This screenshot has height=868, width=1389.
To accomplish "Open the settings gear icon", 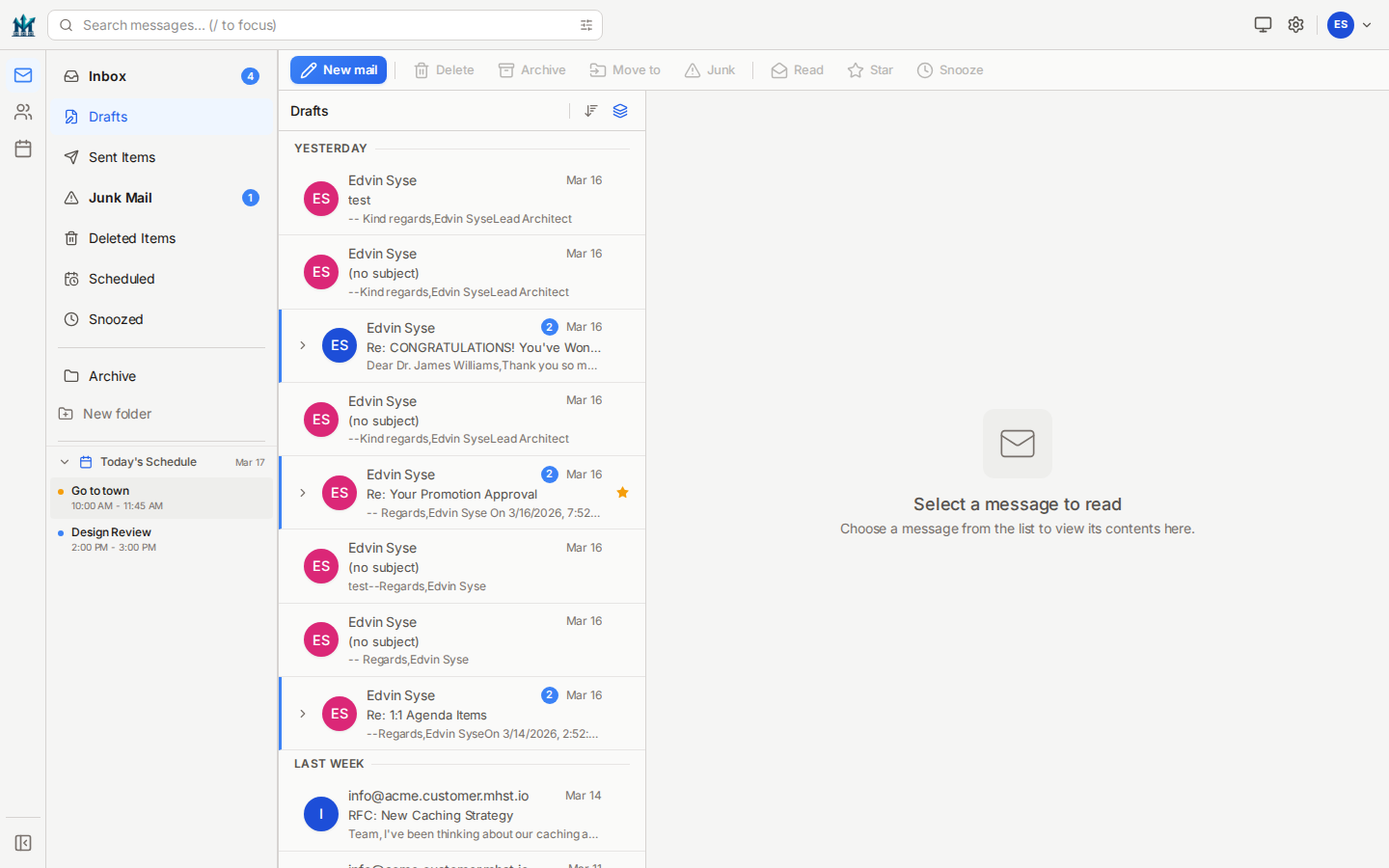I will 1295,25.
